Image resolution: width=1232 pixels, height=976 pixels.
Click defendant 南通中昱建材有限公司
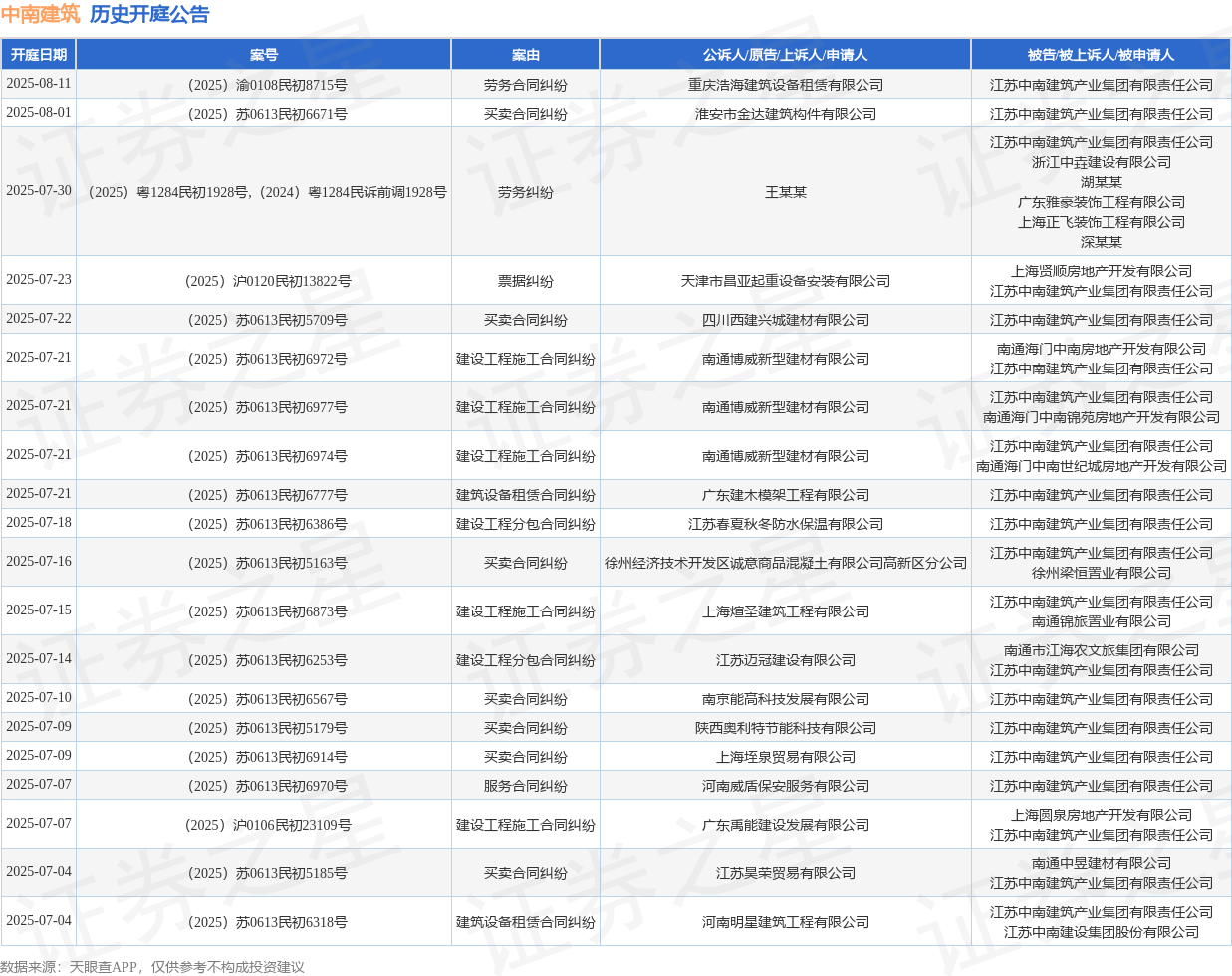click(x=1102, y=863)
